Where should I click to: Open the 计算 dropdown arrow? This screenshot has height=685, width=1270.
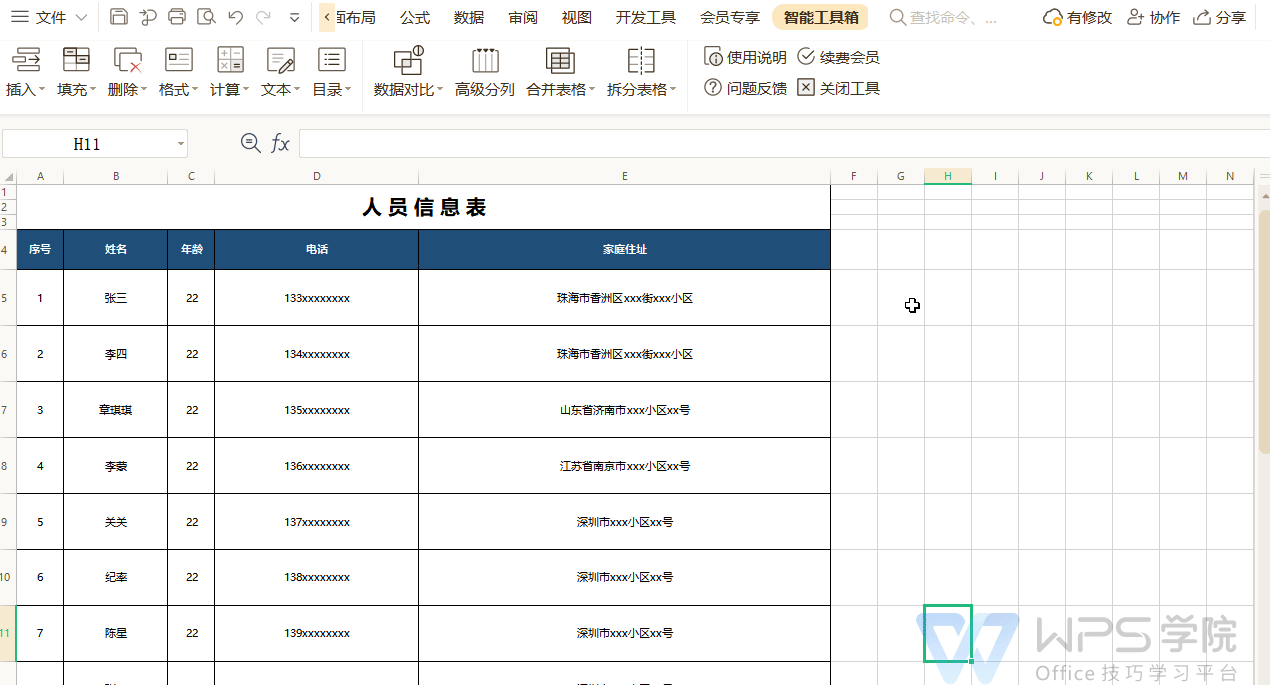pos(246,90)
